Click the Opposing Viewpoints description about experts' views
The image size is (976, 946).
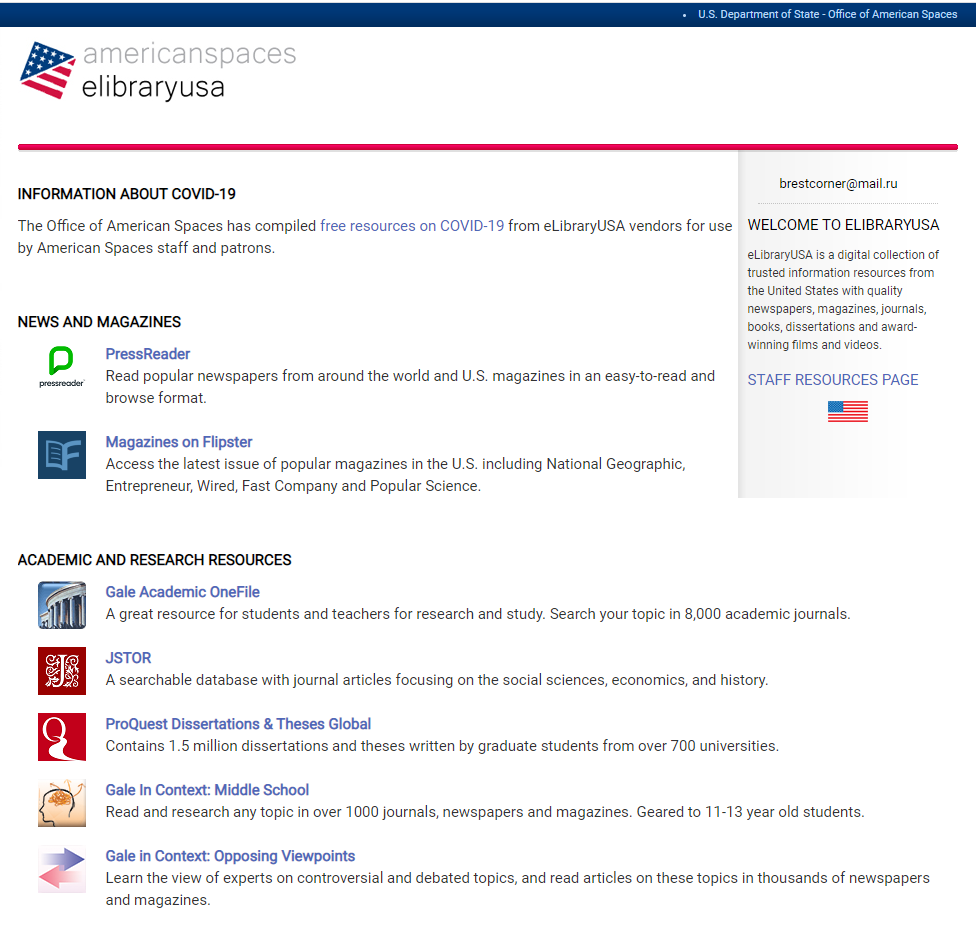[x=517, y=889]
